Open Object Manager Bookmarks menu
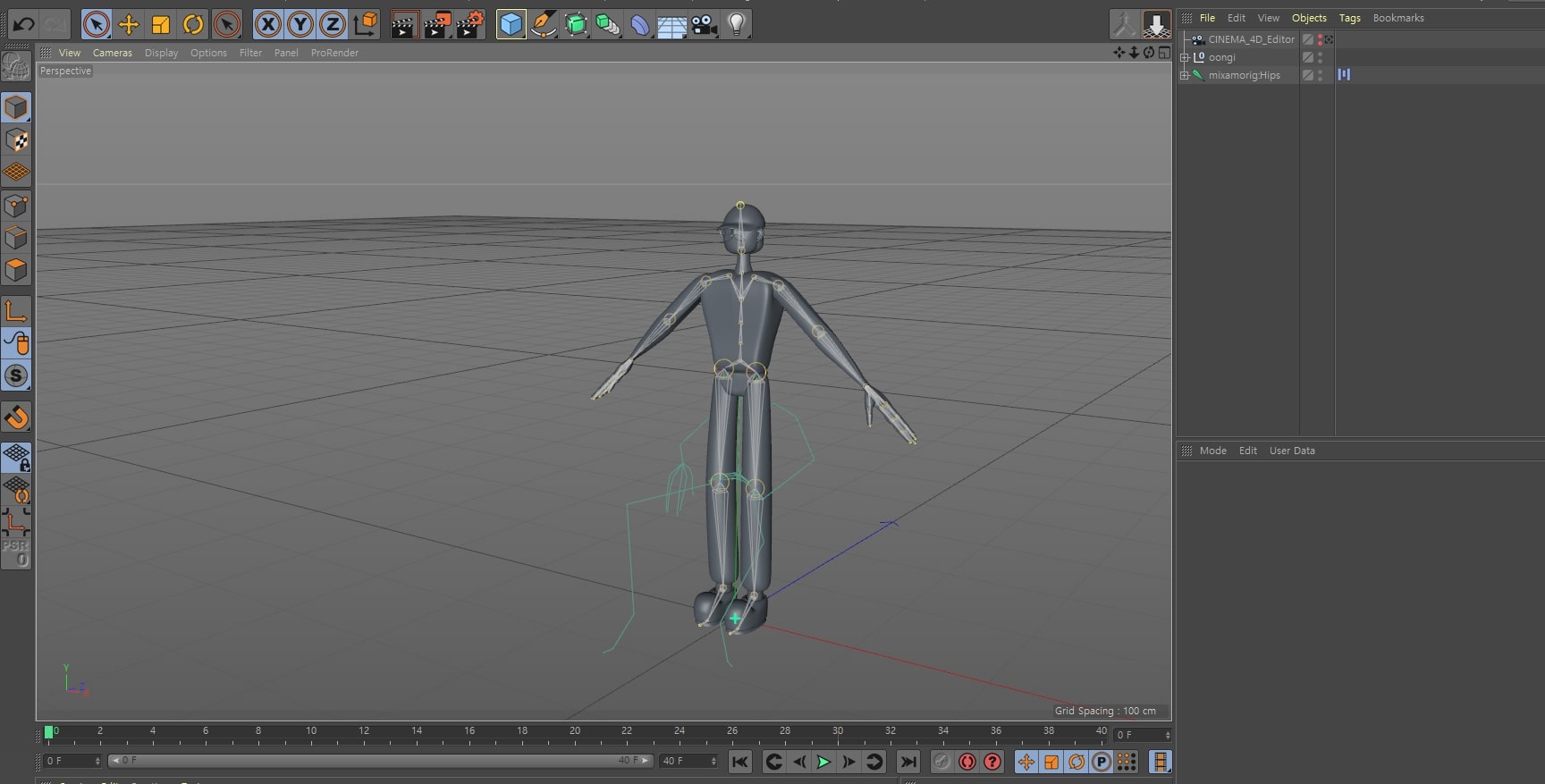The height and width of the screenshot is (784, 1545). [x=1398, y=18]
